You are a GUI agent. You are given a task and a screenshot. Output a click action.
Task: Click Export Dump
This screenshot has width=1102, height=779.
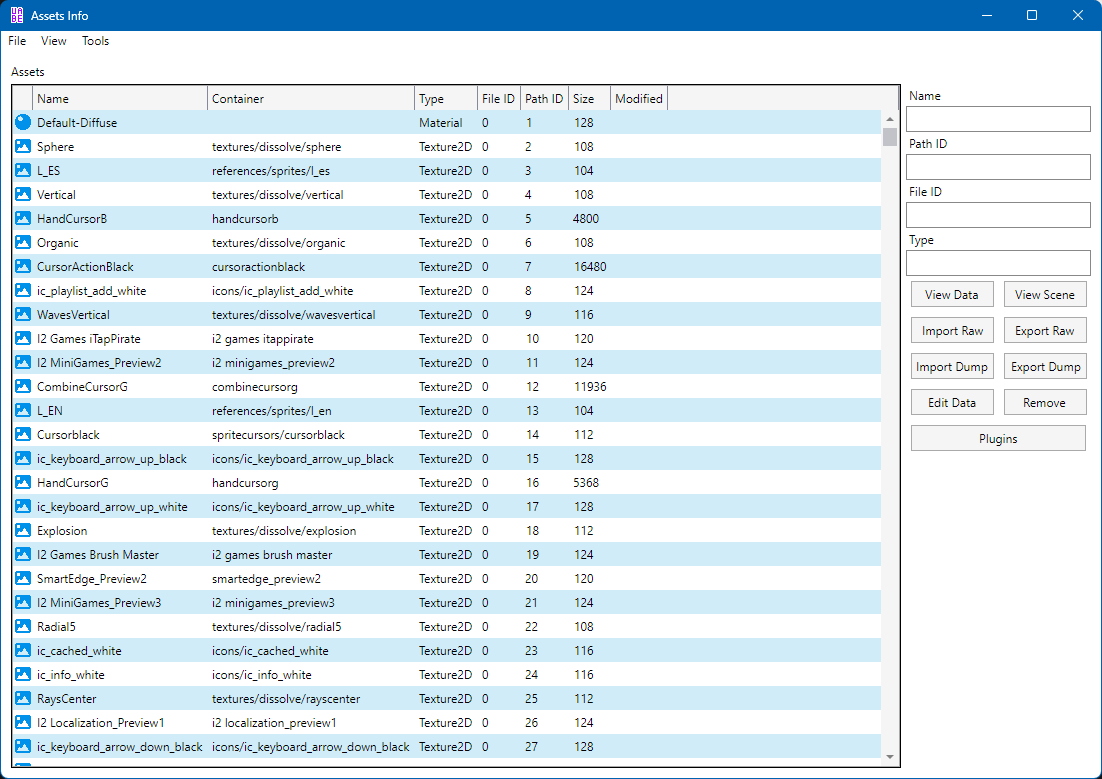click(x=1045, y=366)
